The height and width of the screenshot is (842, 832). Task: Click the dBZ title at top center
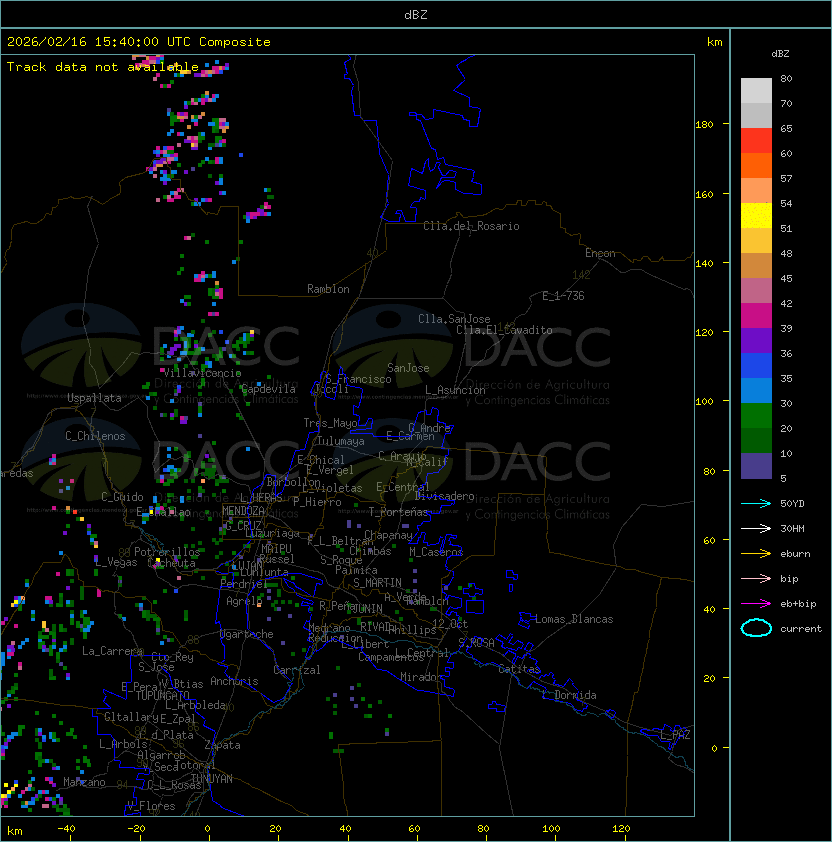(x=416, y=14)
